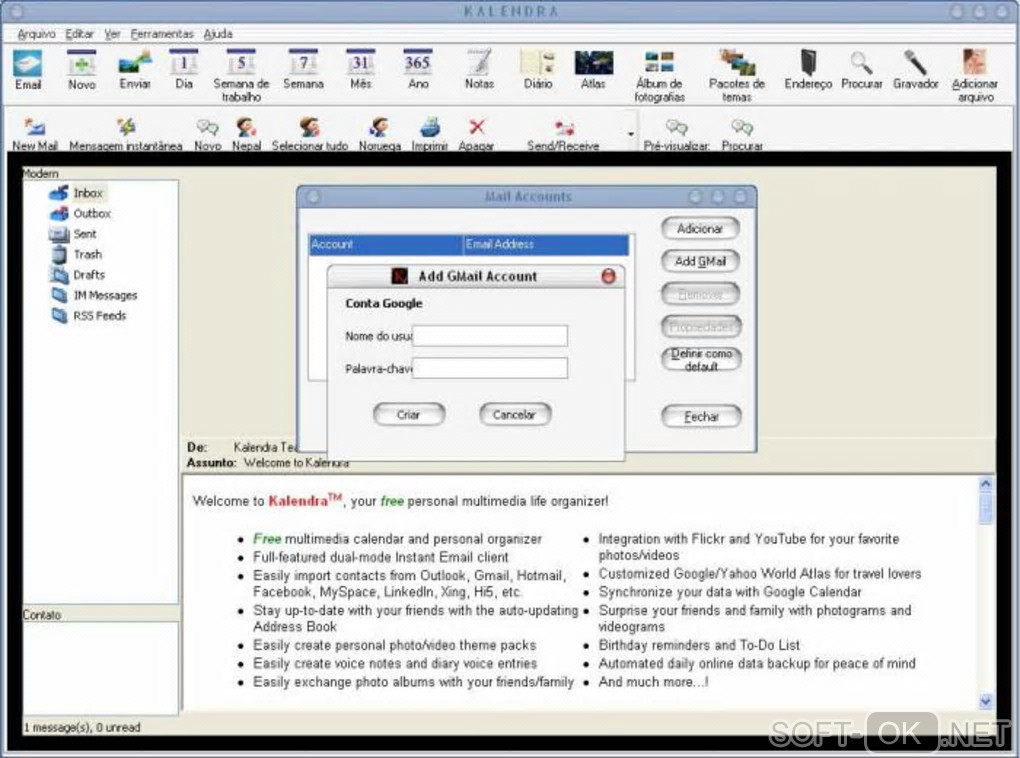Open the Atlas world map
Viewport: 1020px width, 758px height.
[x=593, y=70]
